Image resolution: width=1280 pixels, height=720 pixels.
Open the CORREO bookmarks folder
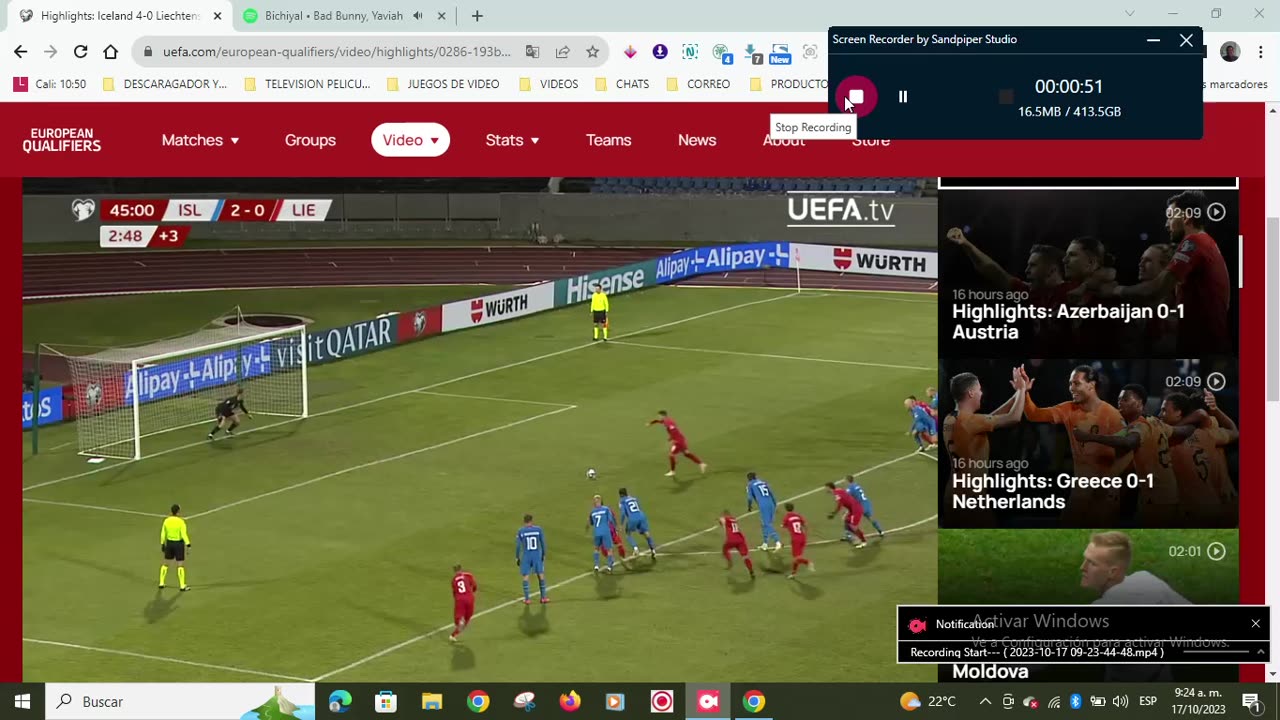[697, 84]
